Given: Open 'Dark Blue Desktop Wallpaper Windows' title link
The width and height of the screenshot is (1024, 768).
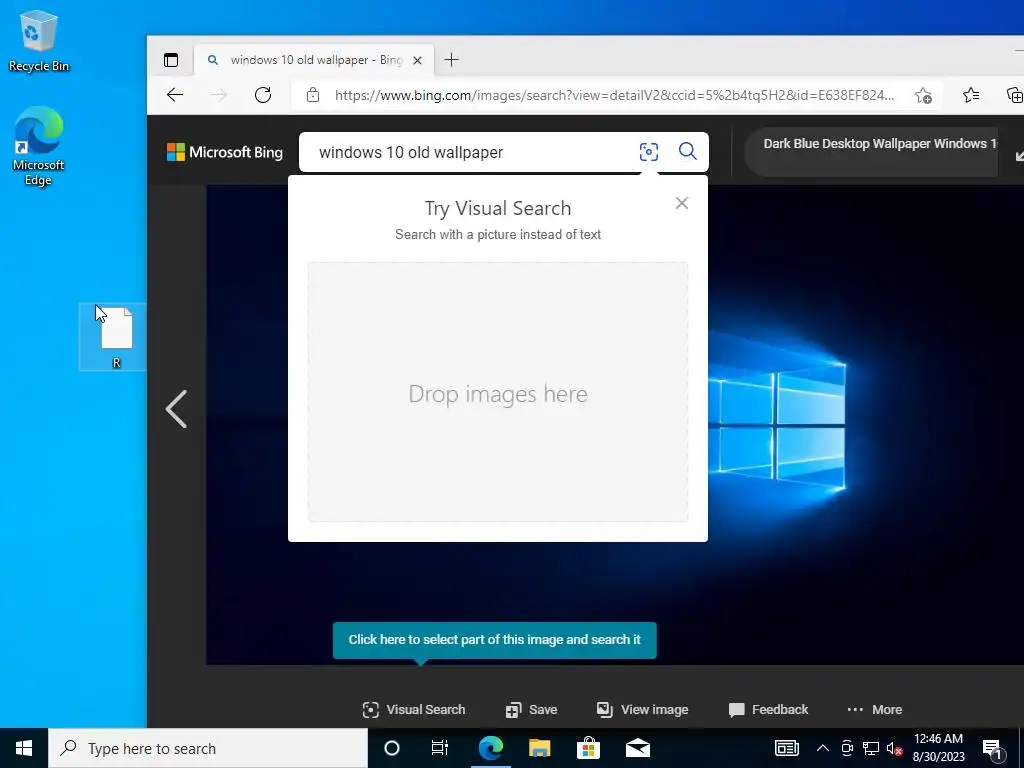Looking at the screenshot, I should tap(880, 144).
